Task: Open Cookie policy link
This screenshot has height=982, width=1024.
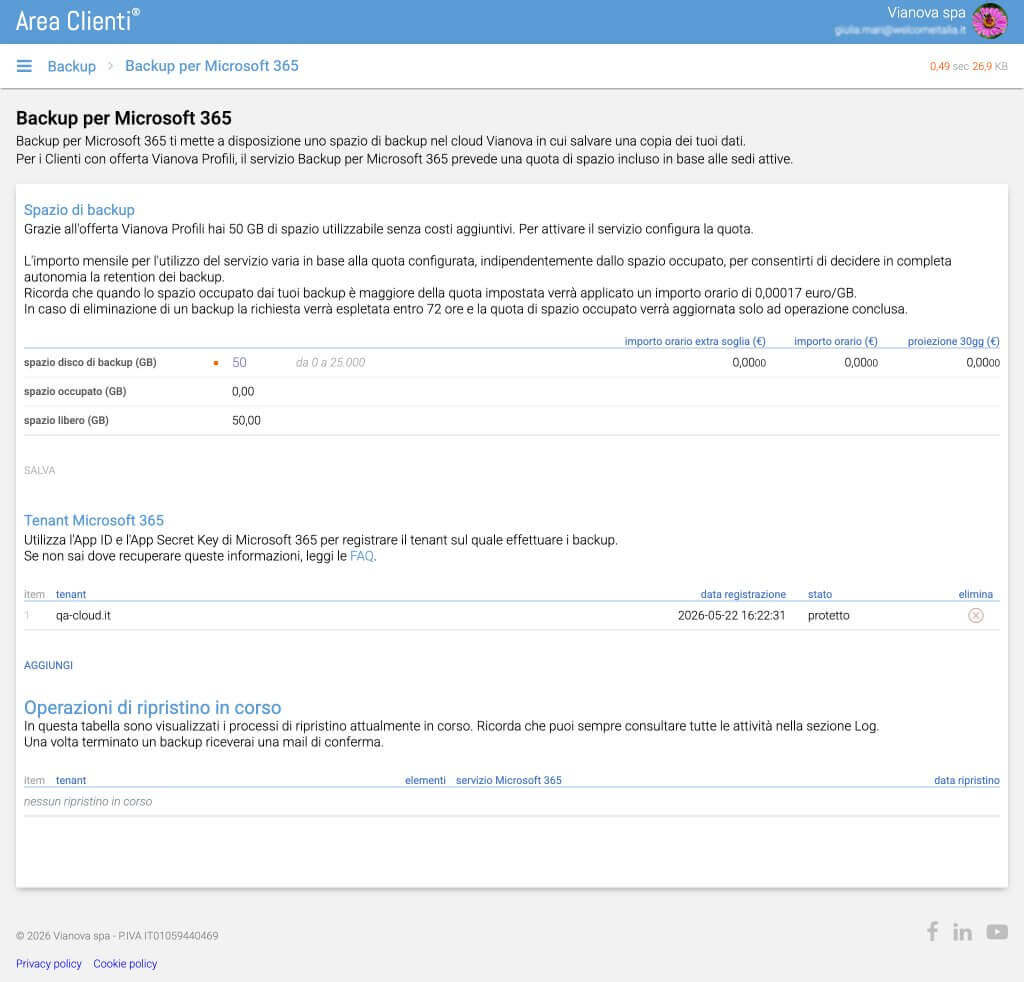Action: pos(125,964)
